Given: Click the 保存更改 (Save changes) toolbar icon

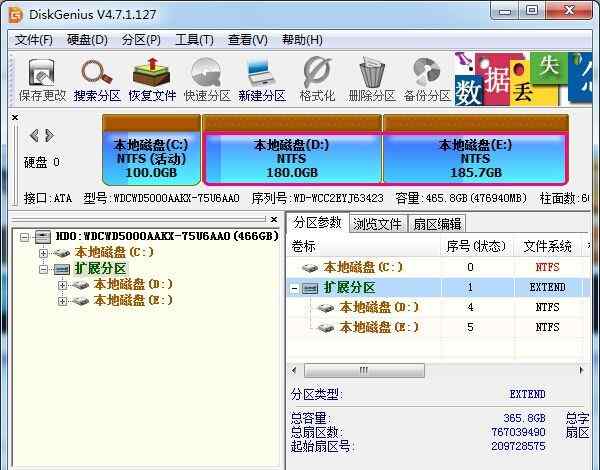Looking at the screenshot, I should click(x=42, y=78).
